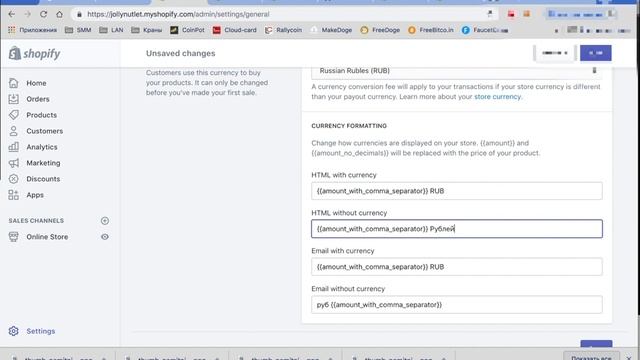Open the Приложения apps bookmark
The image size is (640, 360).
click(x=32, y=30)
